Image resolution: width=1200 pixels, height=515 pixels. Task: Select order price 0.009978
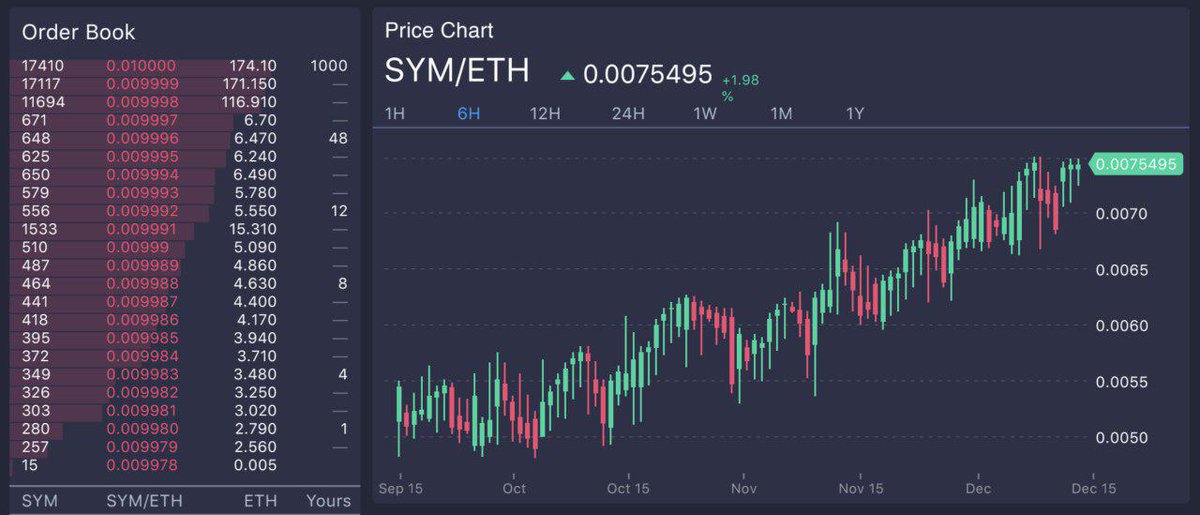(x=141, y=465)
